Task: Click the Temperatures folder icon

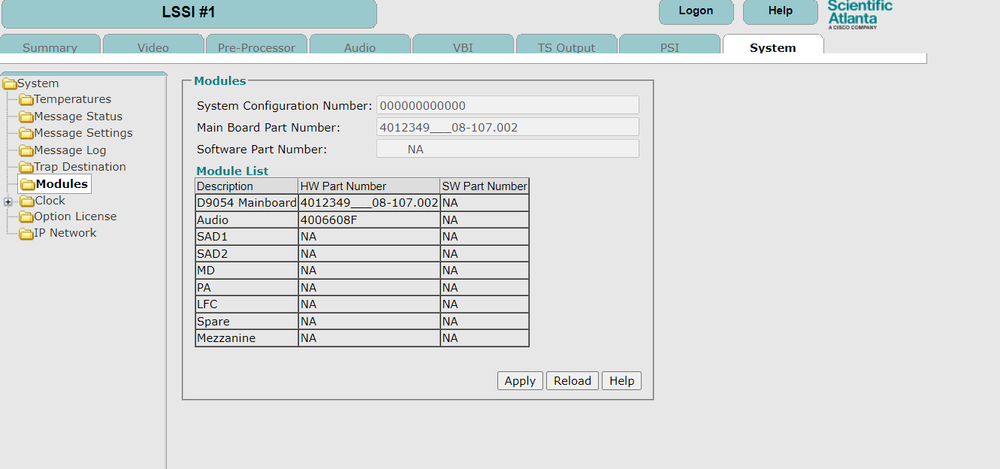Action: point(26,100)
